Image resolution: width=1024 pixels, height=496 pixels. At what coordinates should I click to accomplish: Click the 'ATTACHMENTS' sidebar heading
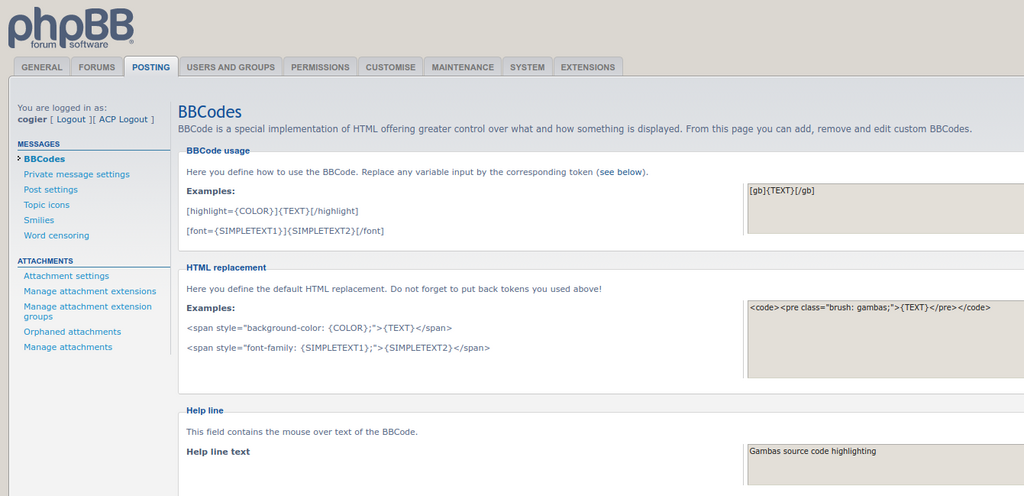(45, 261)
